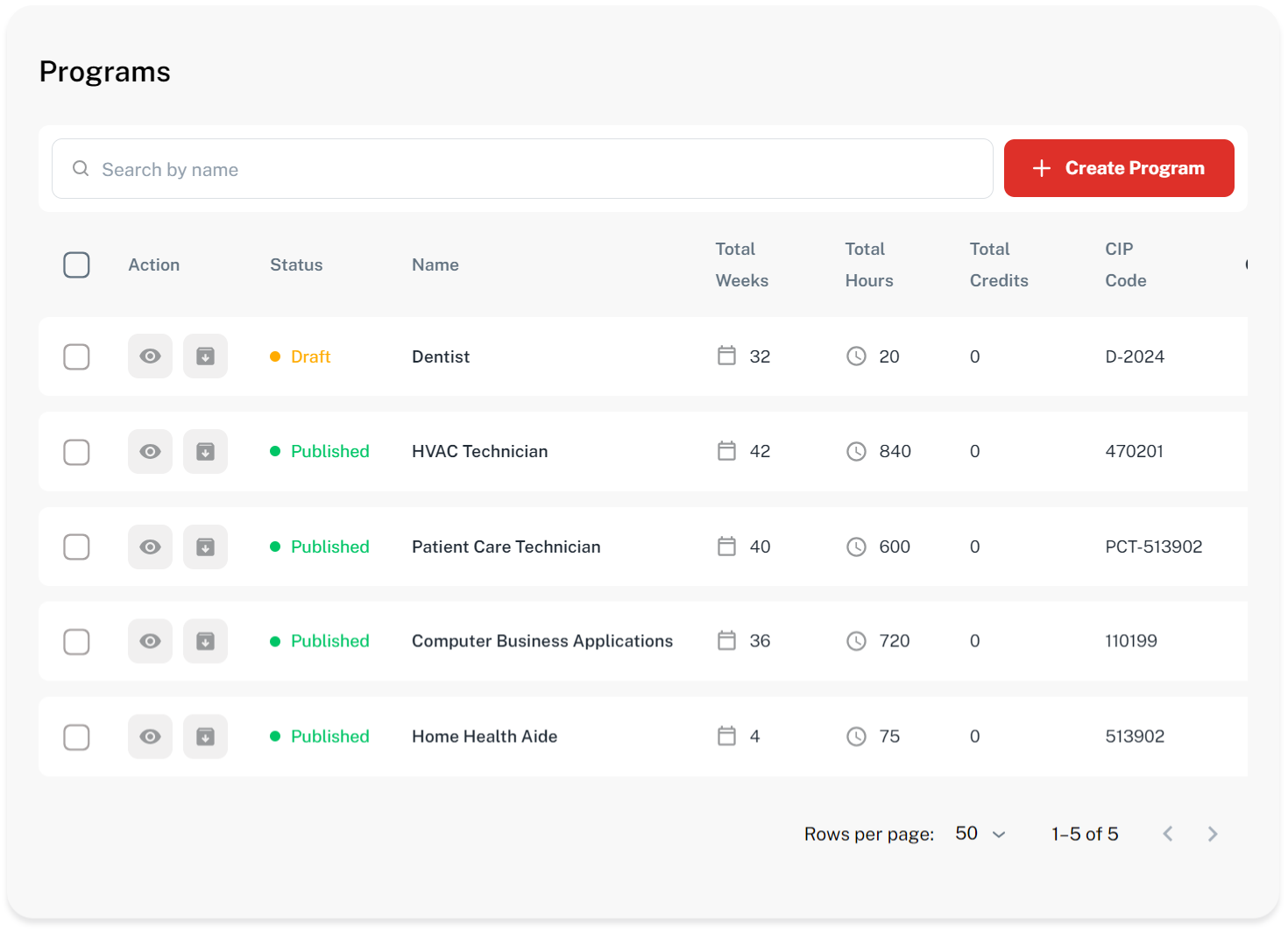Click the eye icon for Home Health Aide
The width and height of the screenshot is (1288, 931).
tap(150, 737)
